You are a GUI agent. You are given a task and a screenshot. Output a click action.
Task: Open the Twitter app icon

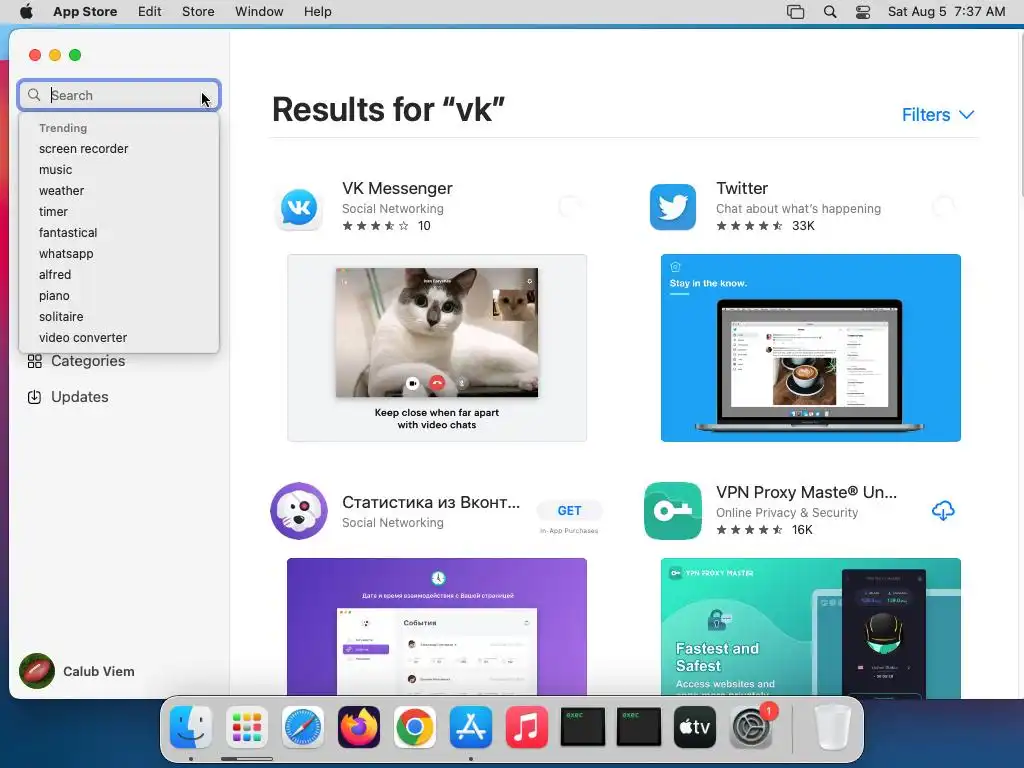coord(673,208)
